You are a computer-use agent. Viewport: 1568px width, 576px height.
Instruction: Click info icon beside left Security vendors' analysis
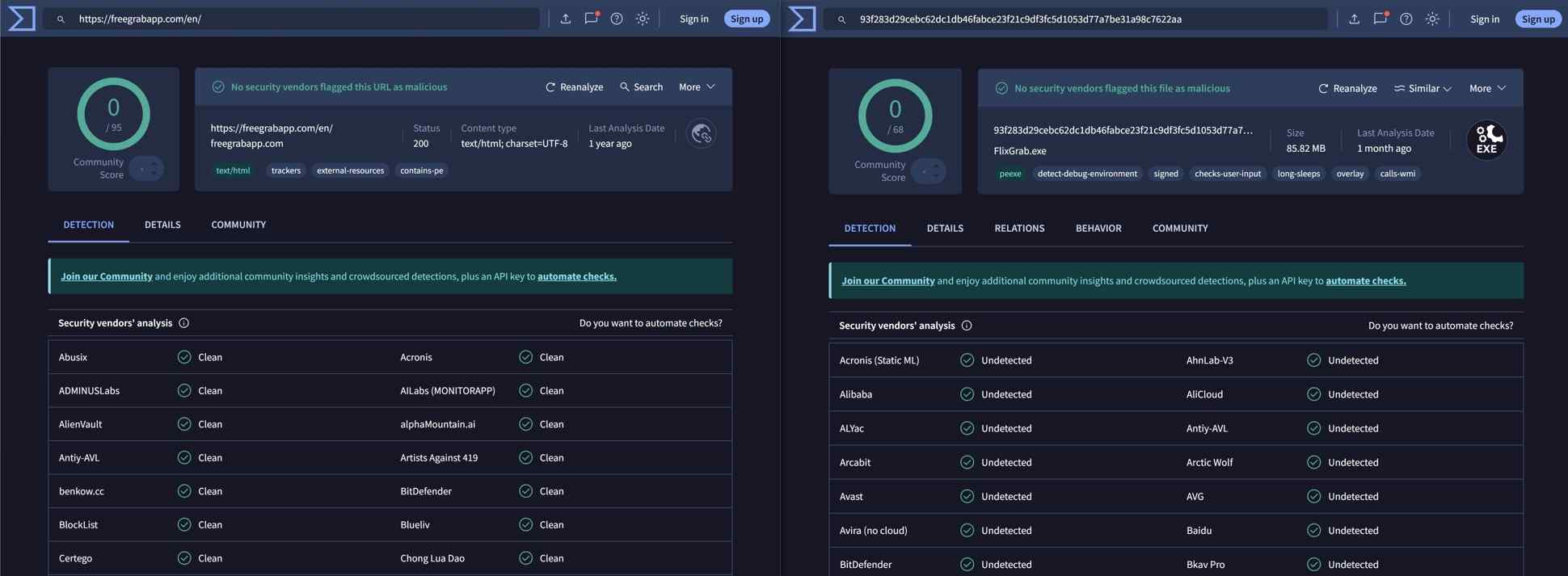click(184, 323)
